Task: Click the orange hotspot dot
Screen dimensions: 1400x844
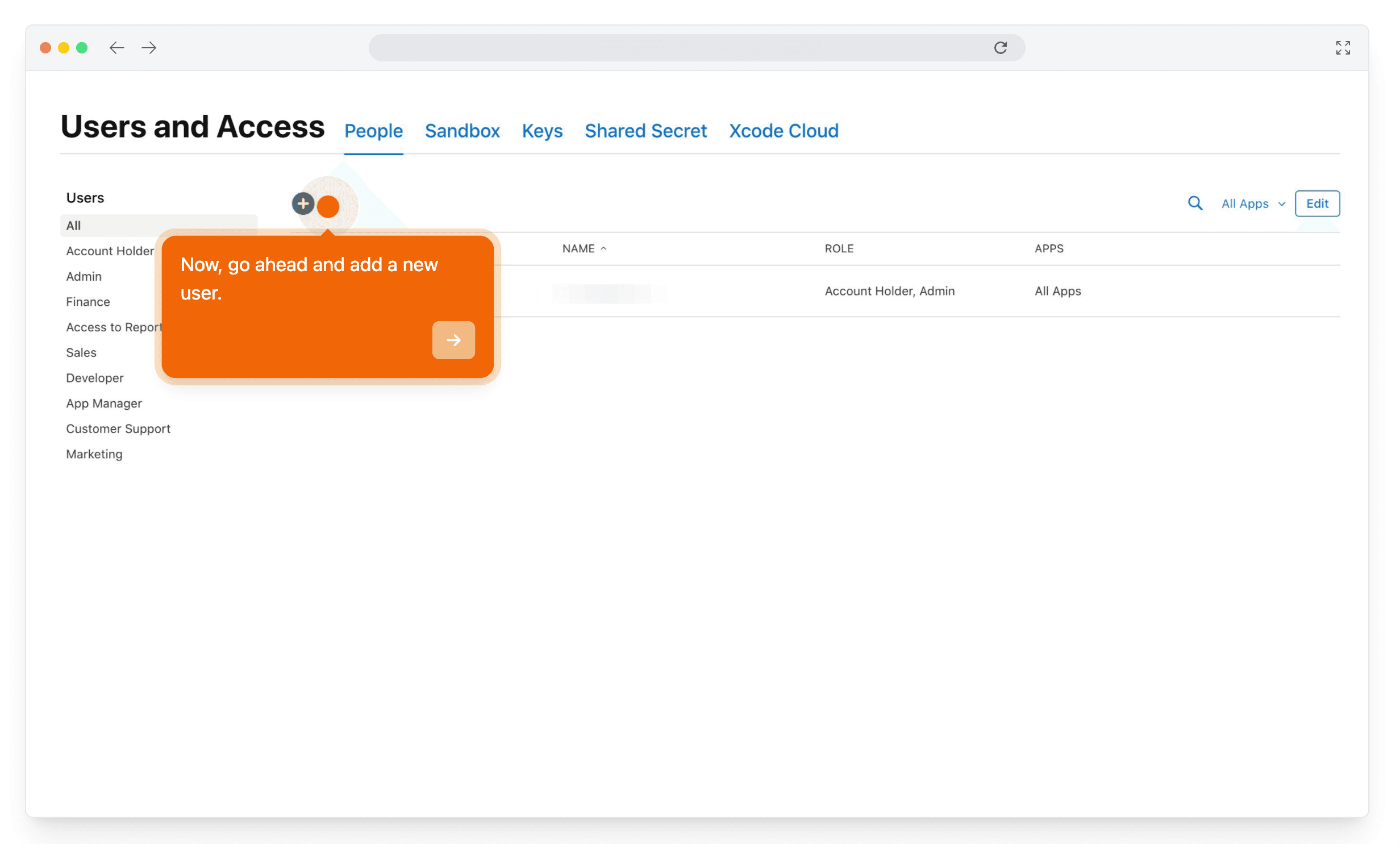Action: pyautogui.click(x=328, y=206)
